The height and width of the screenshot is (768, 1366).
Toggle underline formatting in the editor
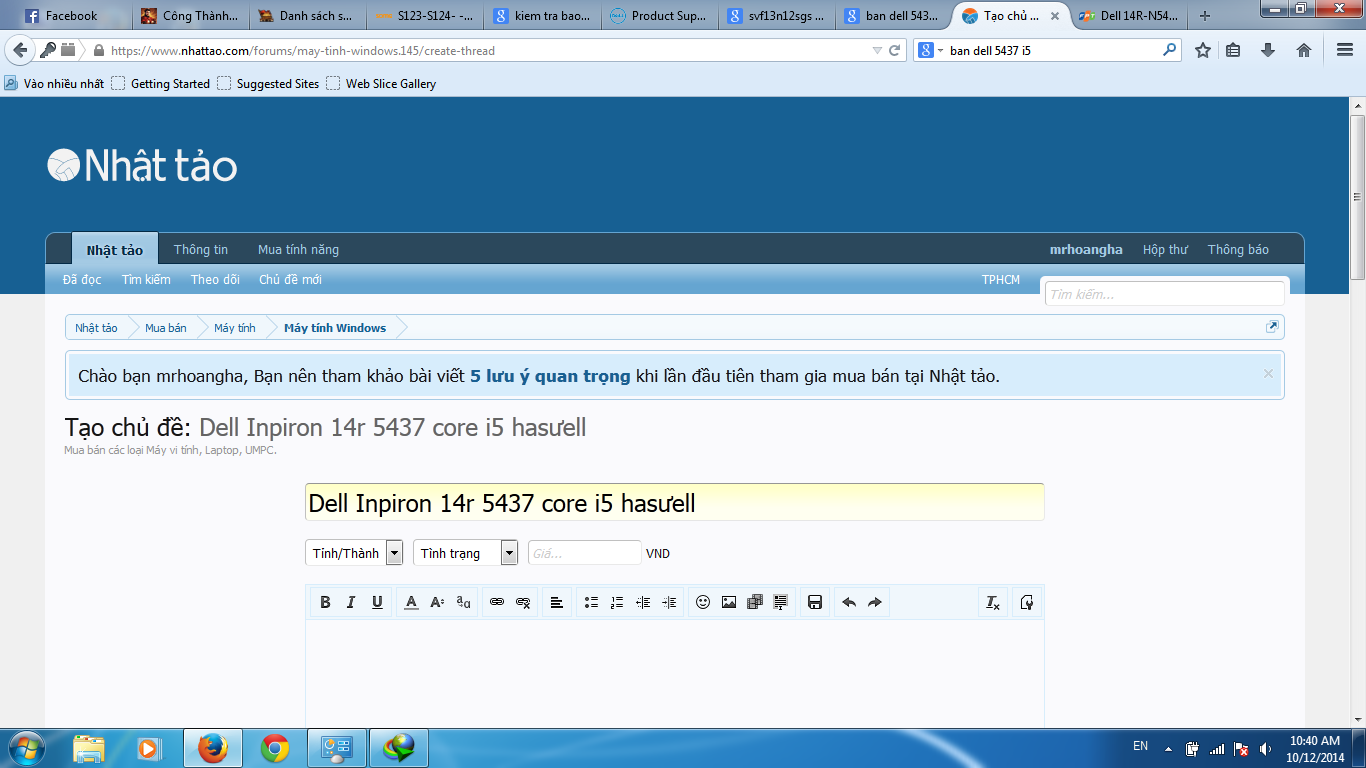377,602
